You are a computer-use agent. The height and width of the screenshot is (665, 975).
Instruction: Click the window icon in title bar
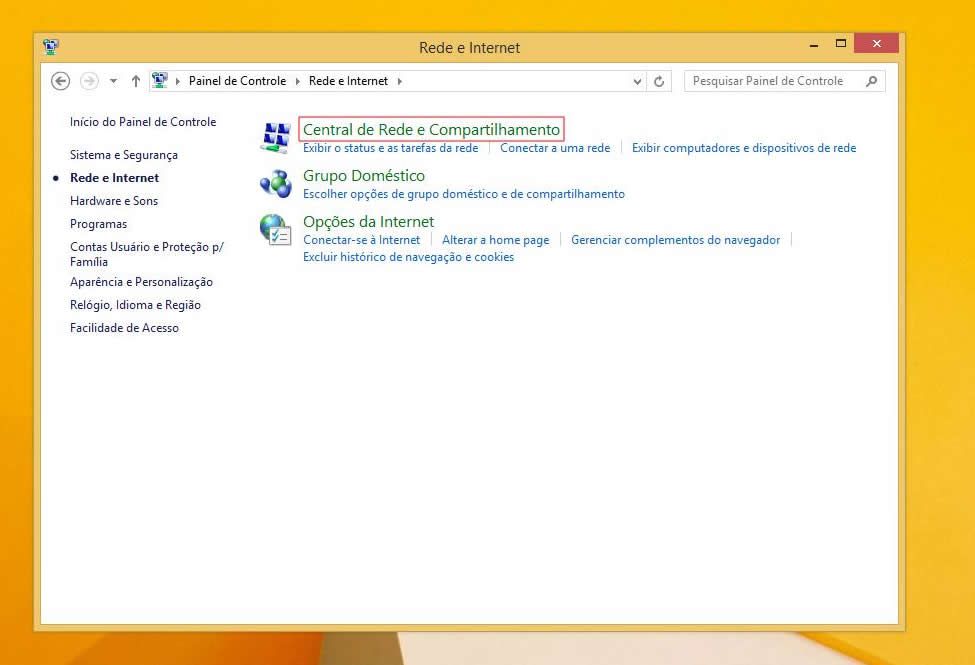click(52, 46)
